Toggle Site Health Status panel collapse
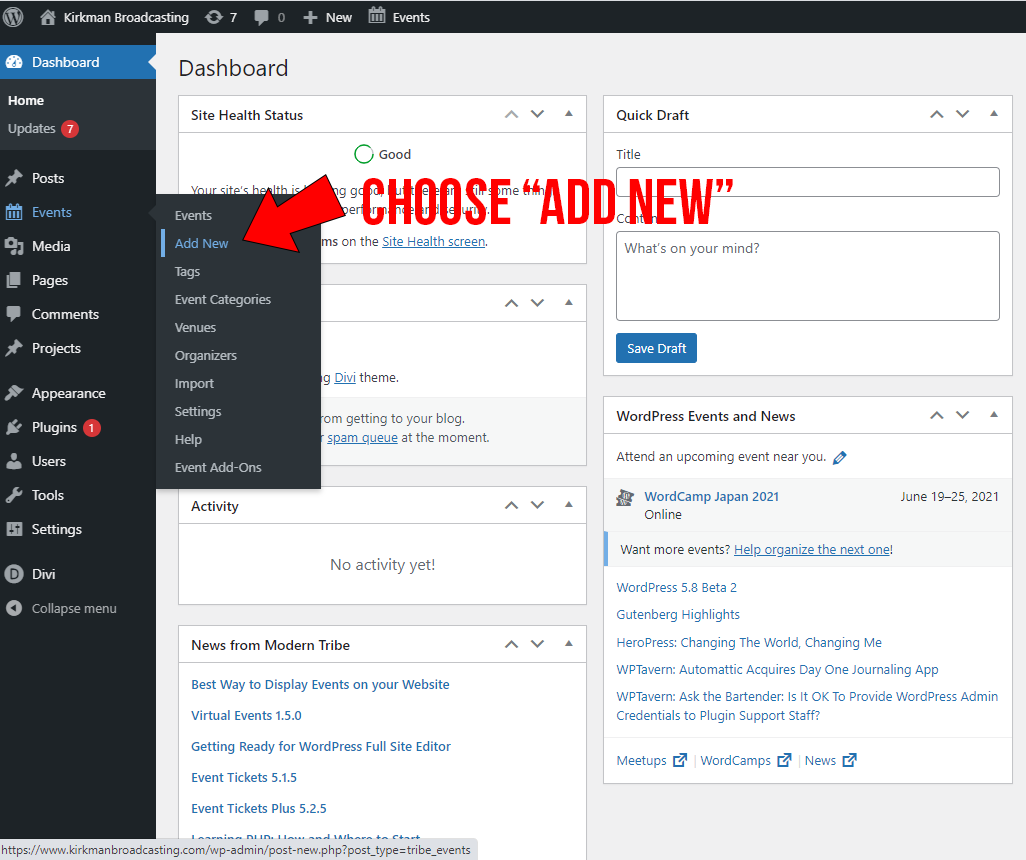 (x=569, y=113)
